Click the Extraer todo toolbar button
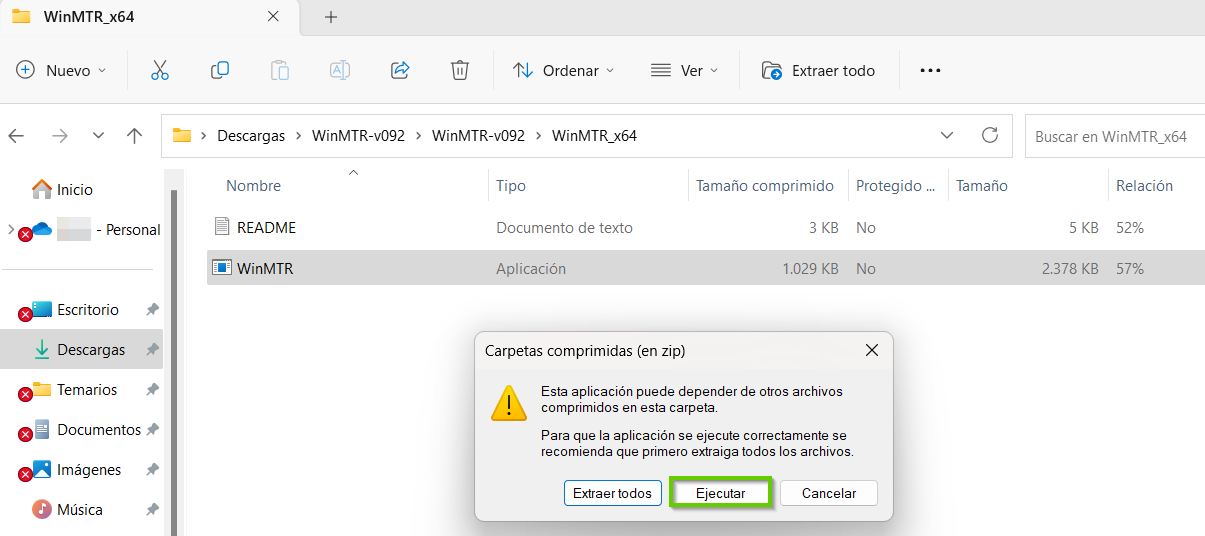 (818, 70)
